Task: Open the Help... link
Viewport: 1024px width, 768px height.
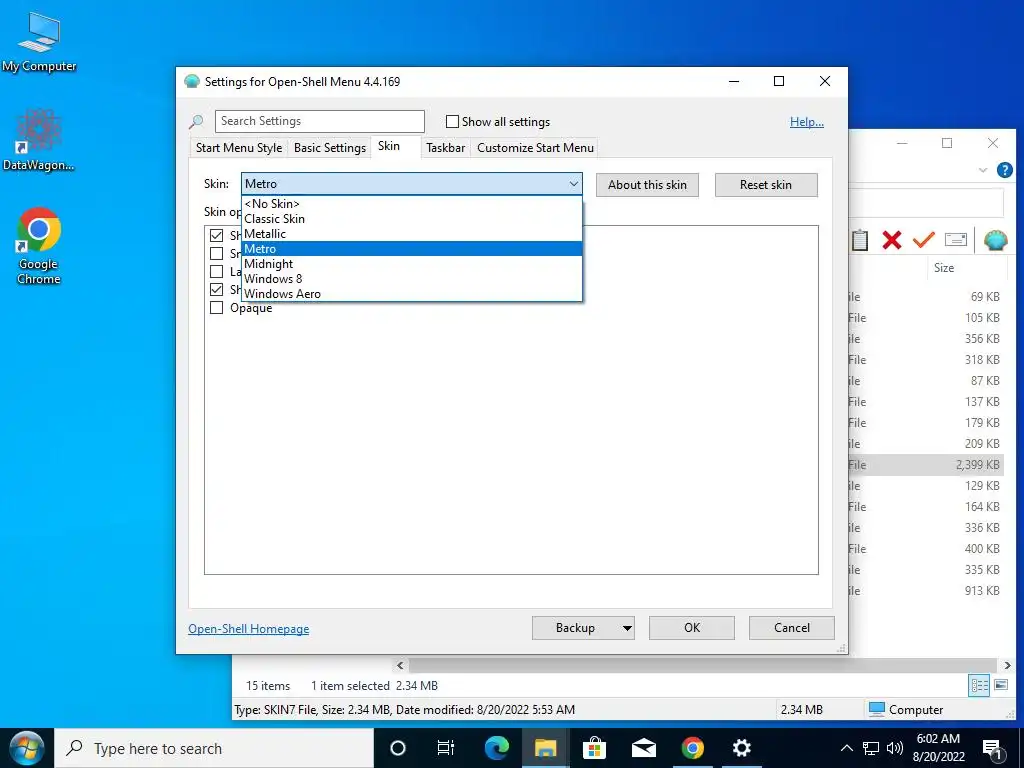Action: [x=807, y=122]
